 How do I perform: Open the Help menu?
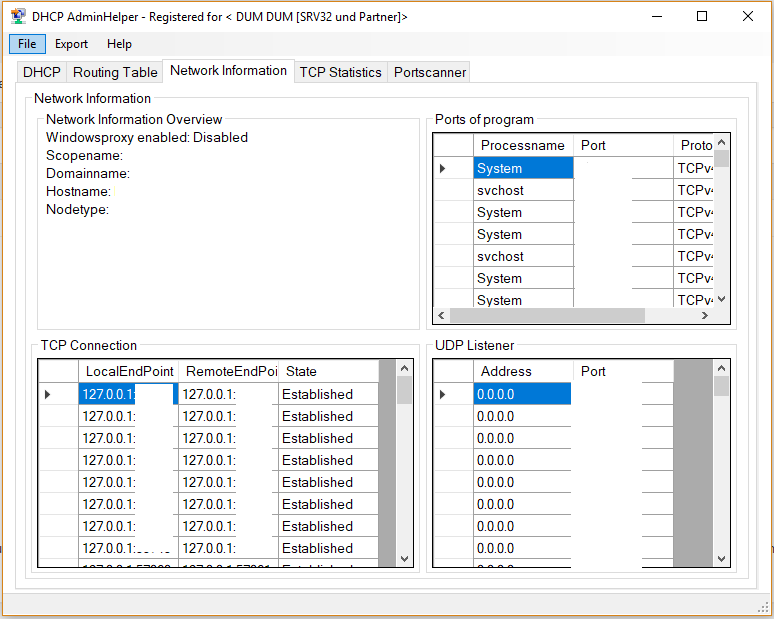[119, 44]
